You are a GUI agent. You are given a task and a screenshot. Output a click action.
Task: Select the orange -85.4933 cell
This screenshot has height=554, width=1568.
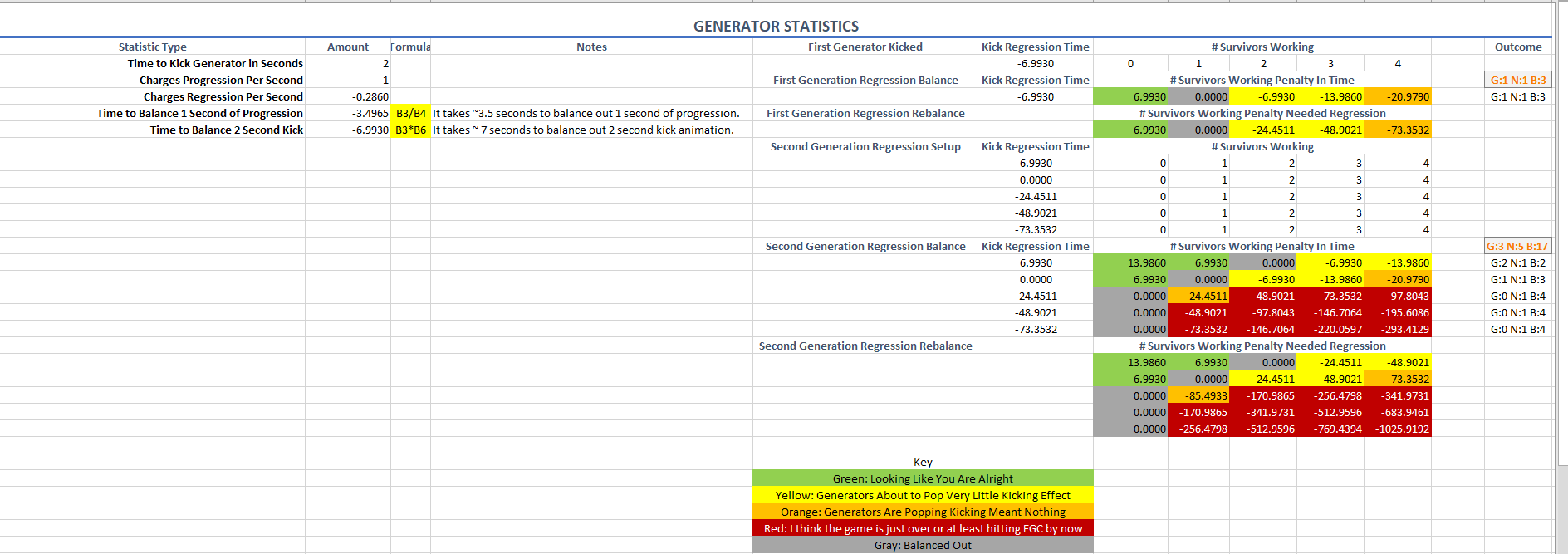click(x=1198, y=395)
